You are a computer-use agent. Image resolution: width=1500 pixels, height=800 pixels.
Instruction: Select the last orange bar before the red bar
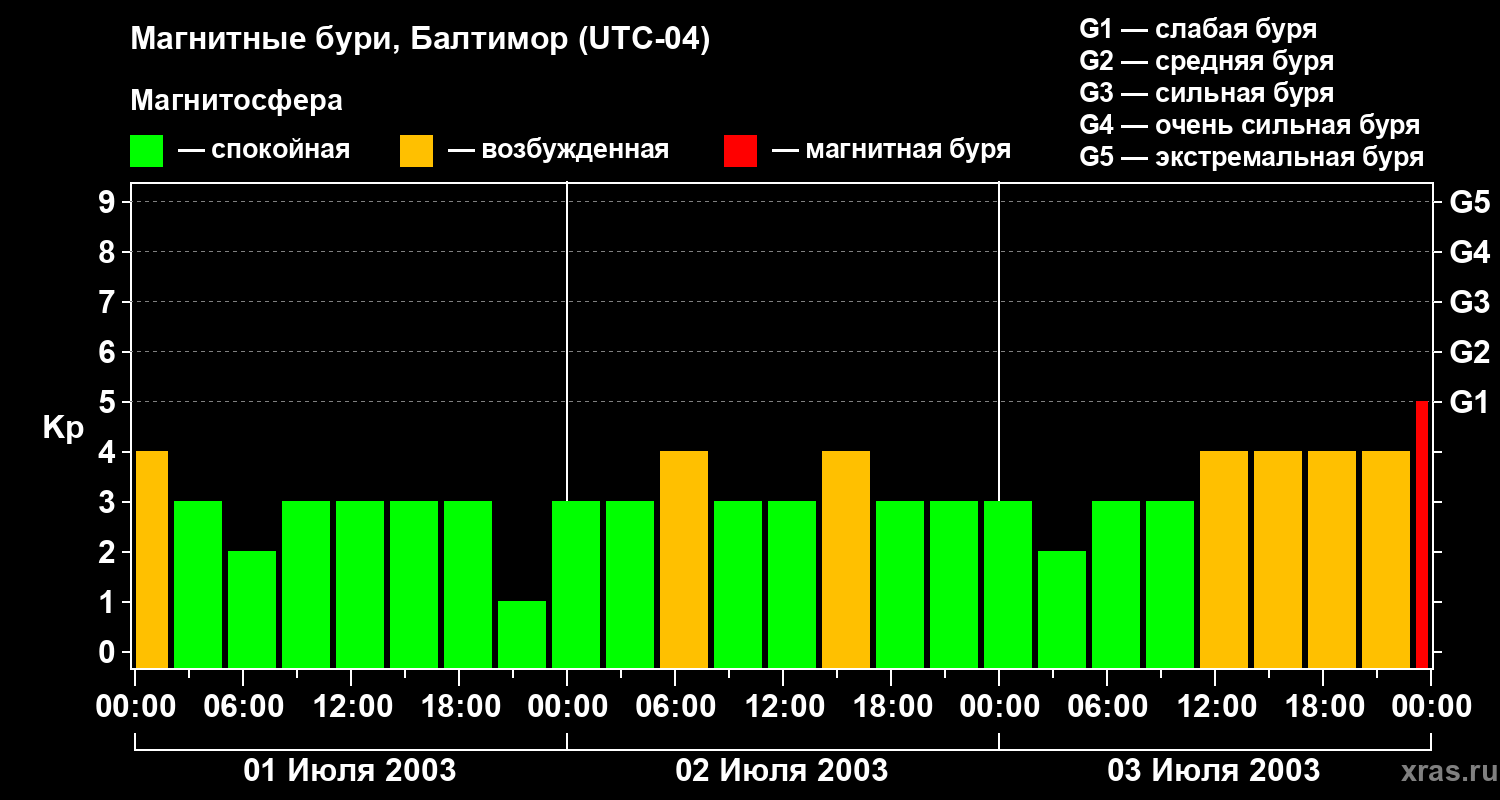pos(1386,559)
